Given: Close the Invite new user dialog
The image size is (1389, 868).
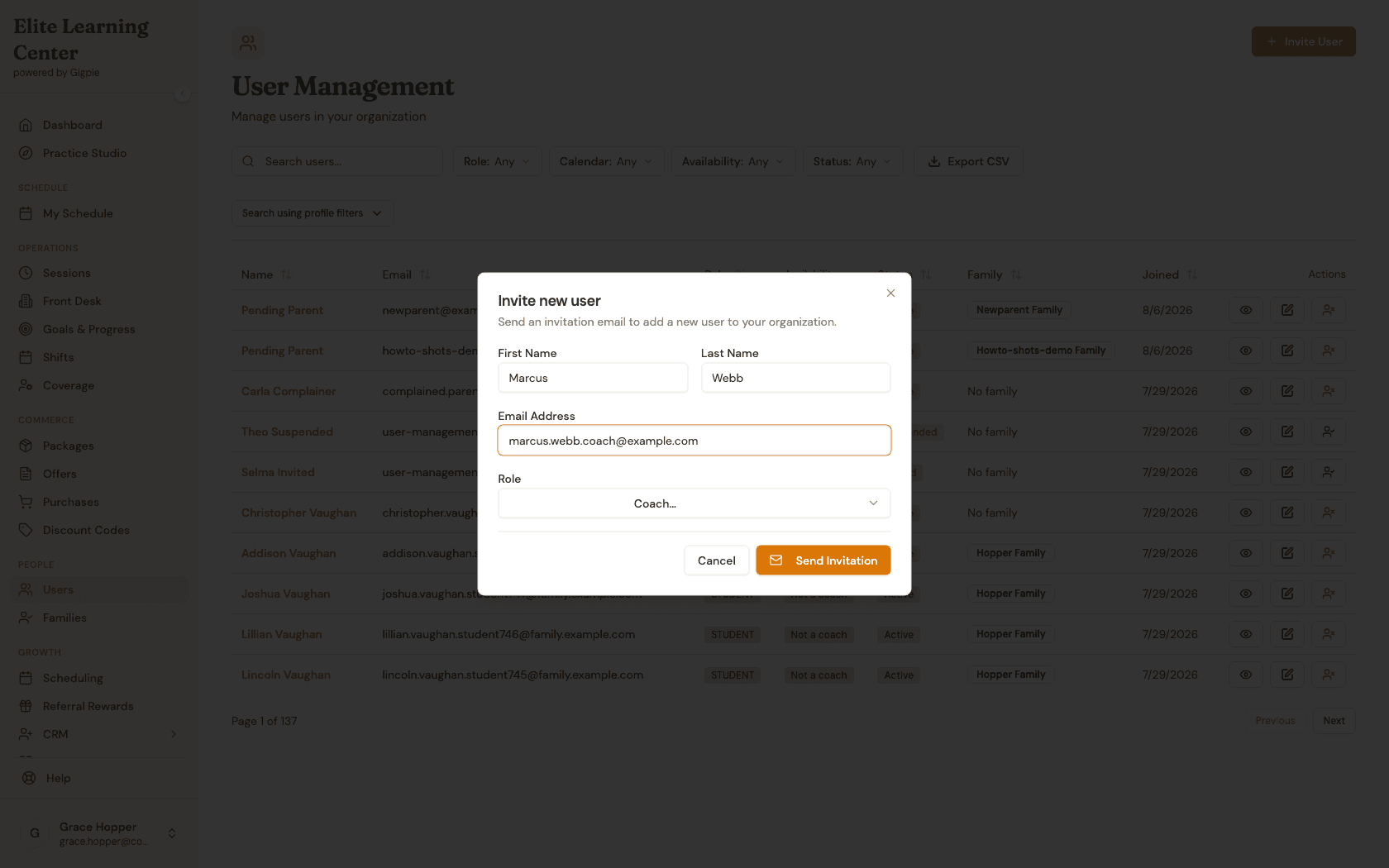Looking at the screenshot, I should click(x=890, y=293).
